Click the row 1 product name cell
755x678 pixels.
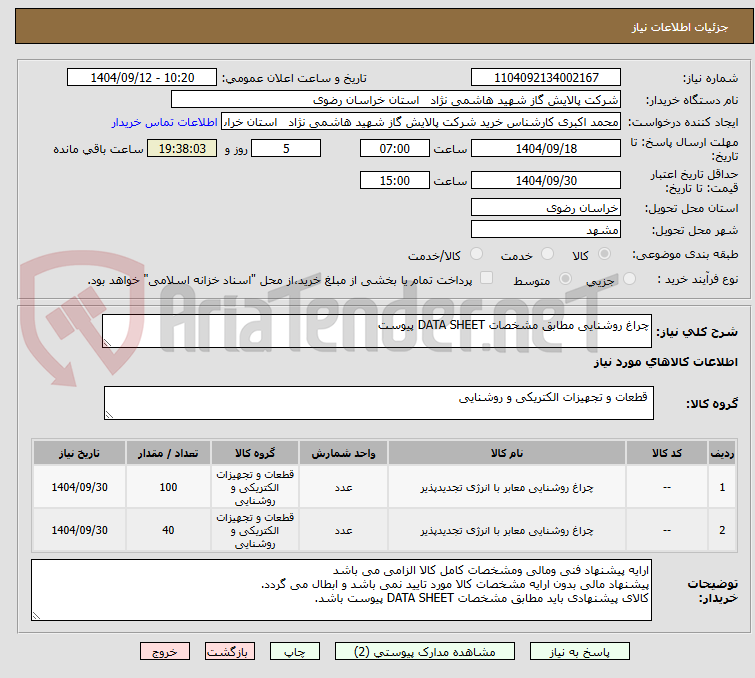(x=507, y=487)
